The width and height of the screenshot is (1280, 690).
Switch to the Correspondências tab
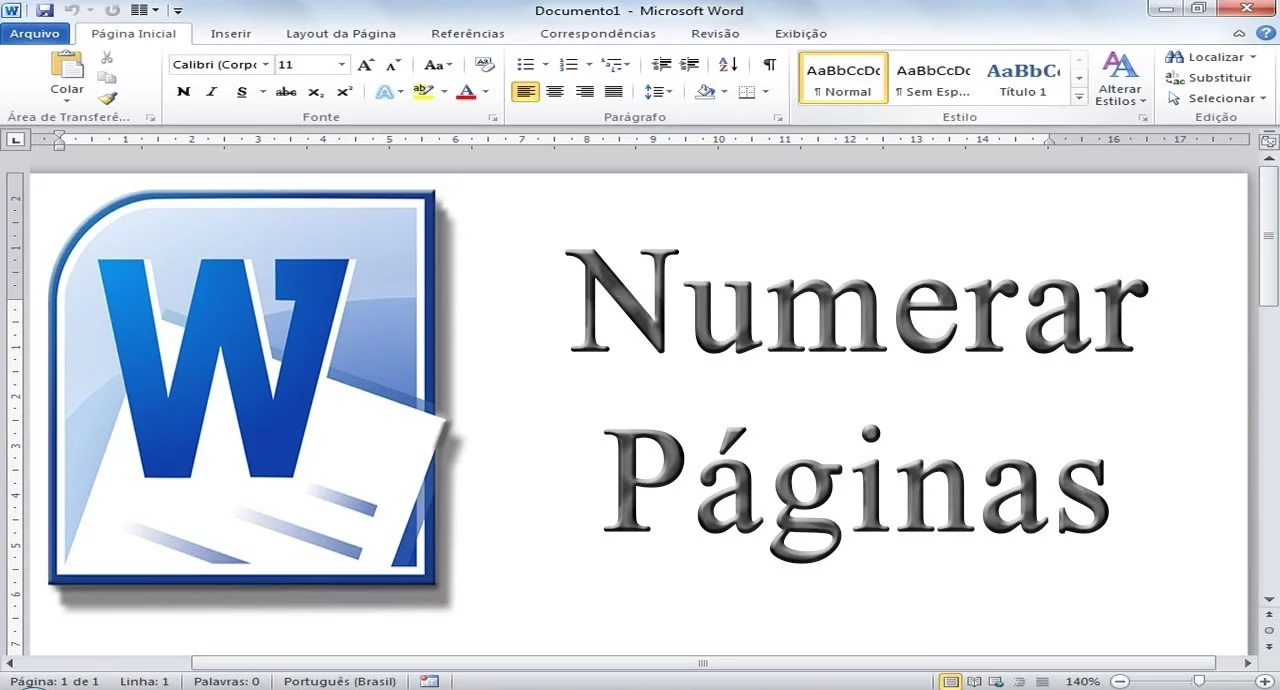tap(598, 33)
